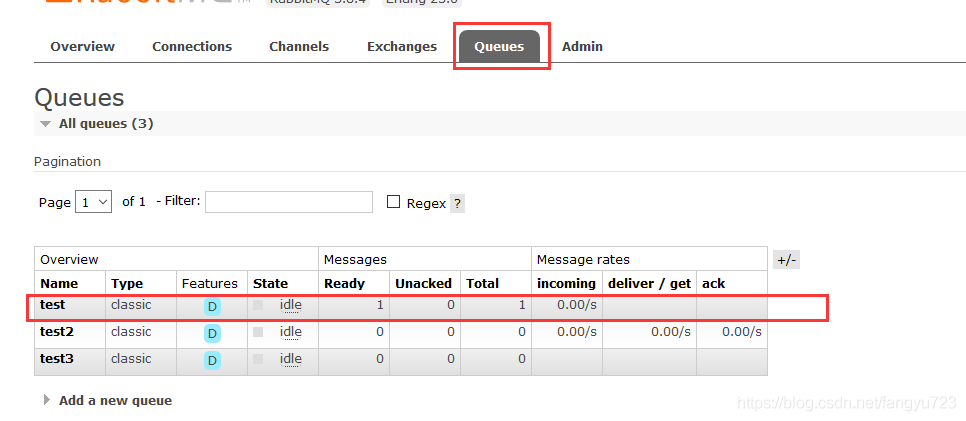The height and width of the screenshot is (421, 966).
Task: Click the state indicator square for test3
Action: pyautogui.click(x=259, y=359)
